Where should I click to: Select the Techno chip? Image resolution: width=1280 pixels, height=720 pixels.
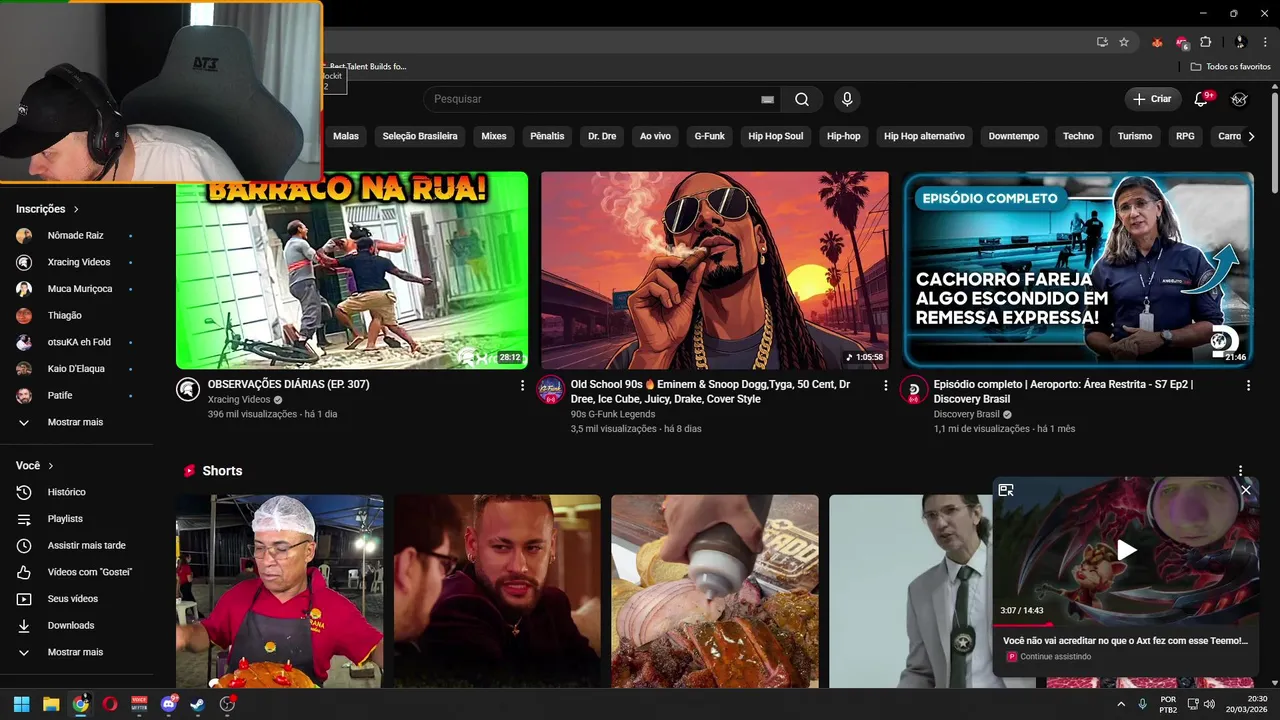(x=1078, y=136)
